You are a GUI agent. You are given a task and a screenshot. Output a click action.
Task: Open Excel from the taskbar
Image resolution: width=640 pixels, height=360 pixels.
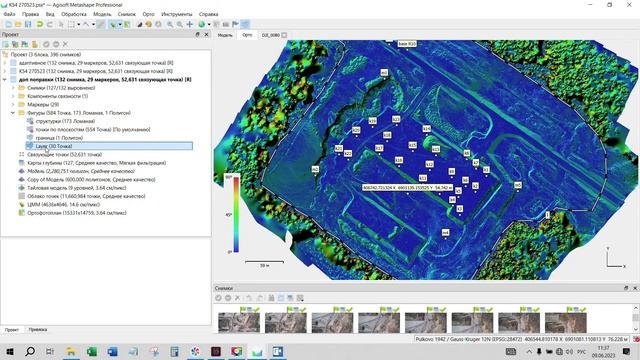[92, 351]
